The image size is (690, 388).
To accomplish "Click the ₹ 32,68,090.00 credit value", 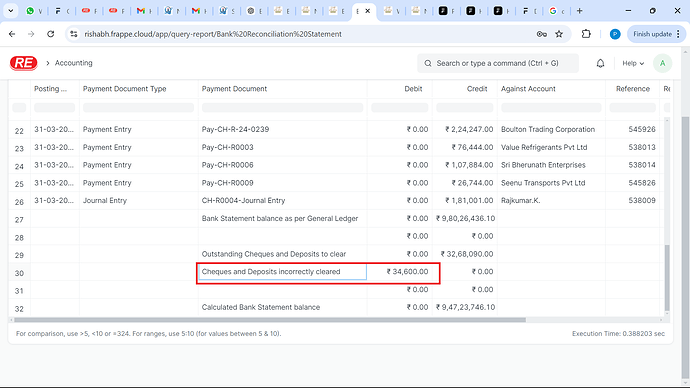I will [467, 254].
